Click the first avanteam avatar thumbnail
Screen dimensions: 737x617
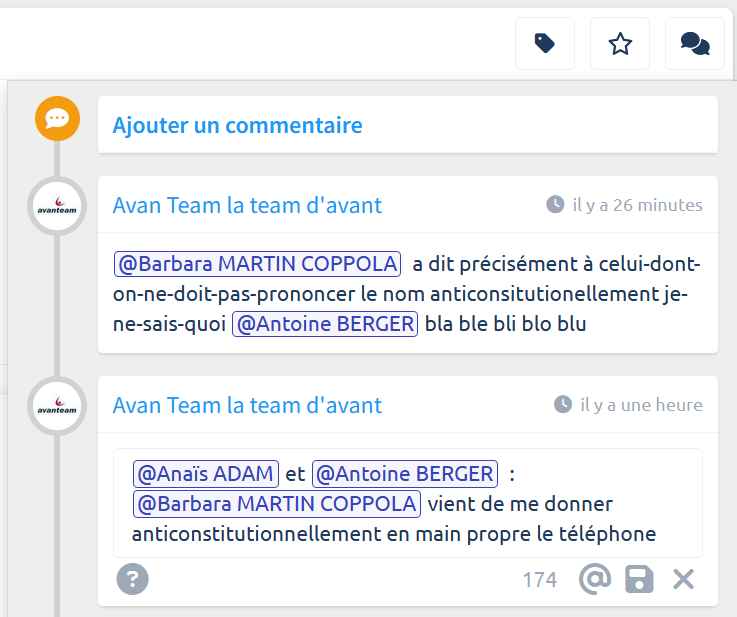click(x=57, y=206)
